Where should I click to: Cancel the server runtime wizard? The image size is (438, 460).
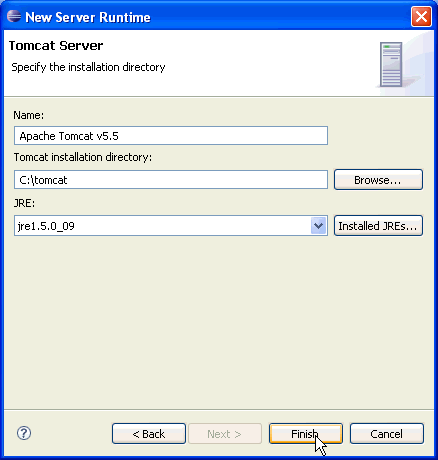pos(387,434)
